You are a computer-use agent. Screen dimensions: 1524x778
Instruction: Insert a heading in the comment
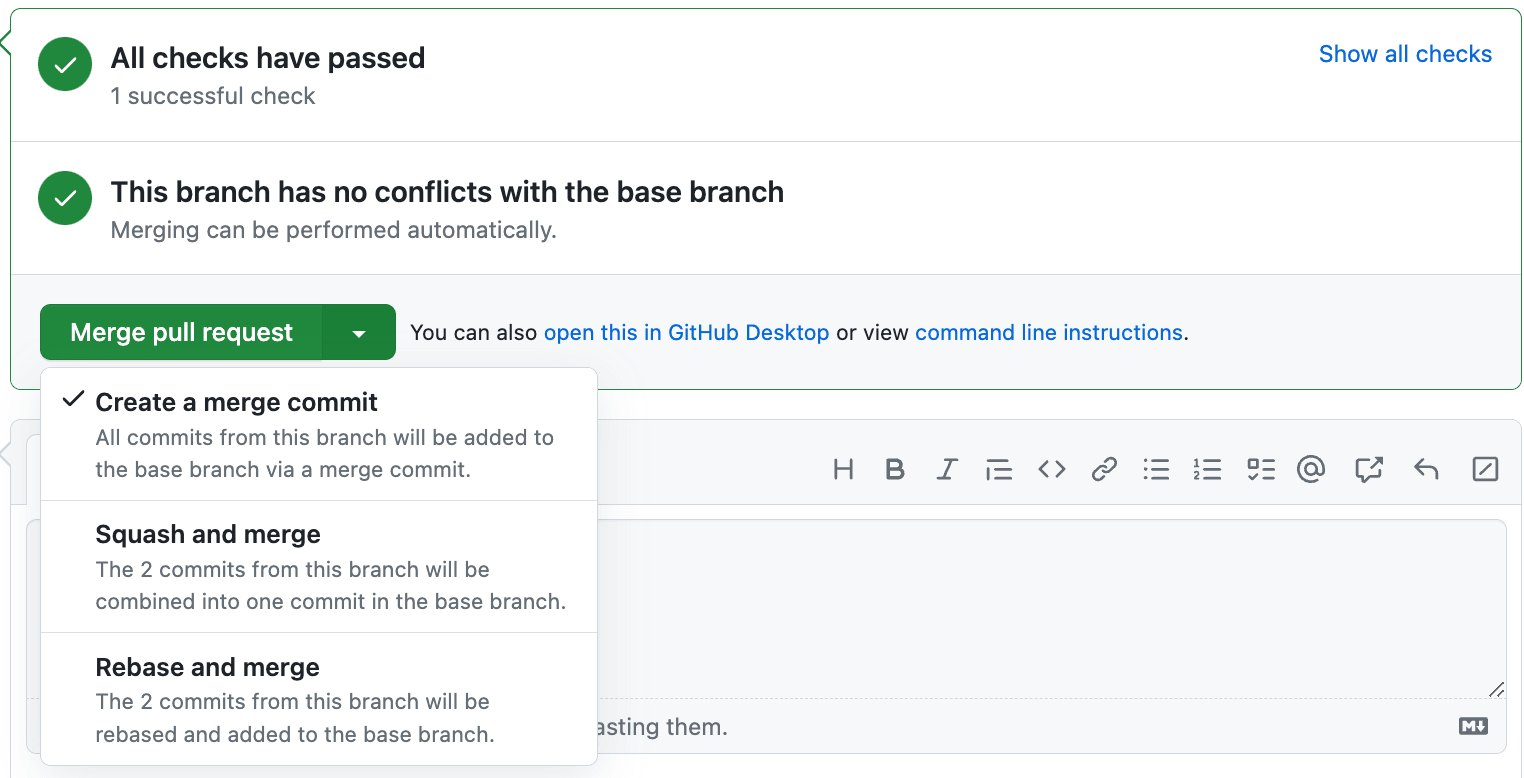(x=843, y=469)
